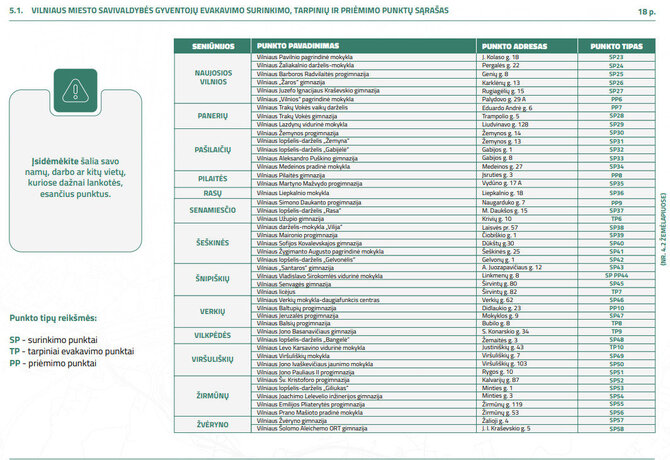The image size is (670, 460).
Task: Select 'Vilniaus Užupio gimnazija'
Action: (290, 219)
